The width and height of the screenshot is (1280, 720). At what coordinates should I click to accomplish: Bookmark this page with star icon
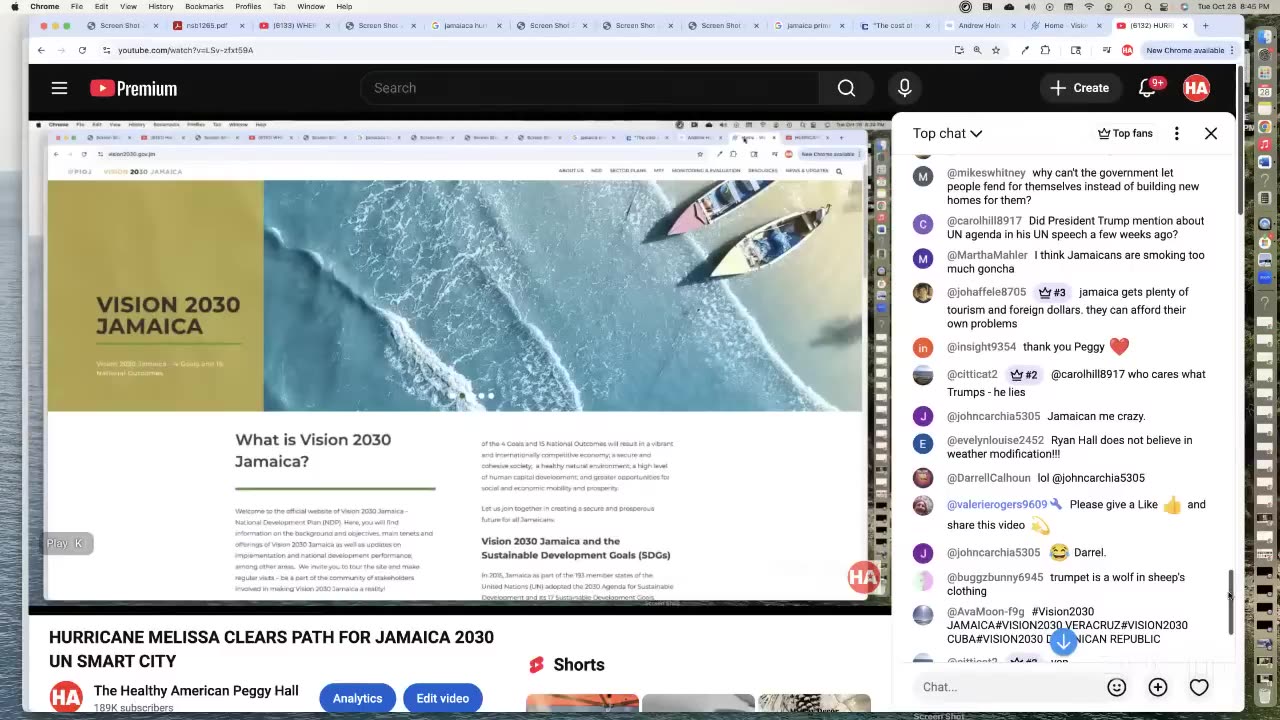[995, 50]
